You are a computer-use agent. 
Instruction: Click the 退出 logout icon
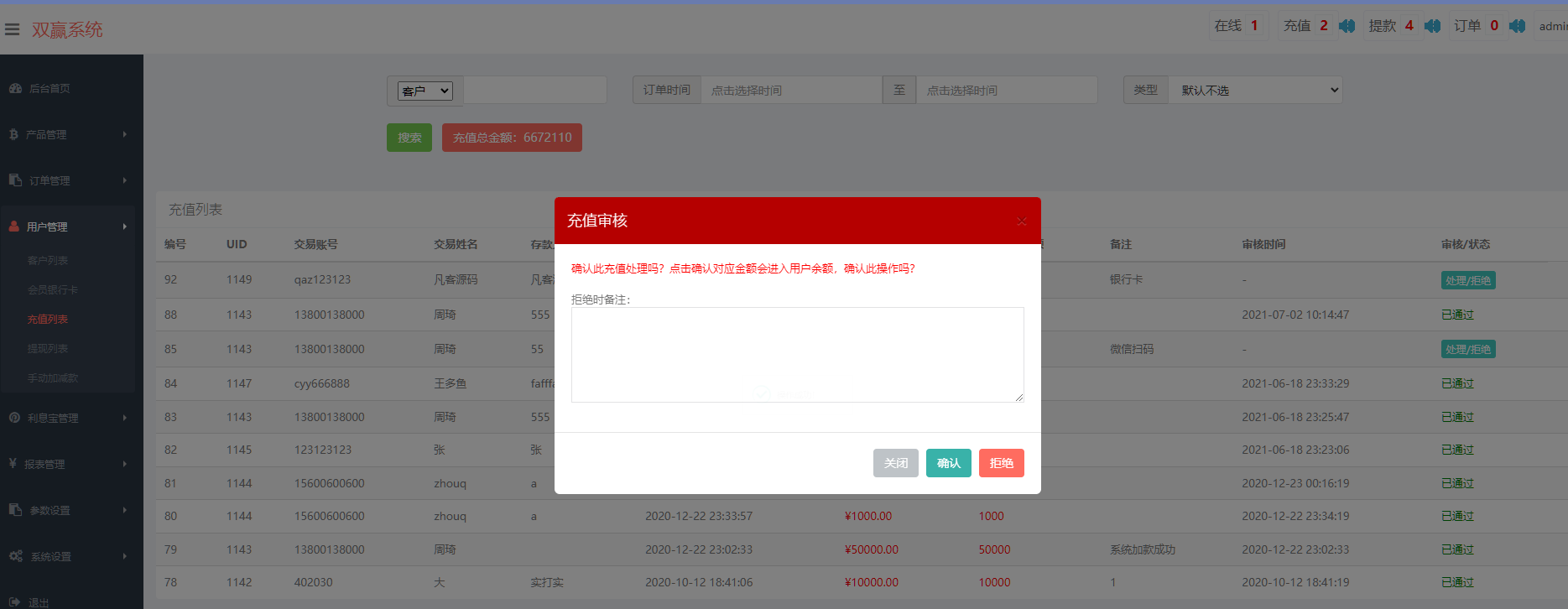(x=15, y=602)
